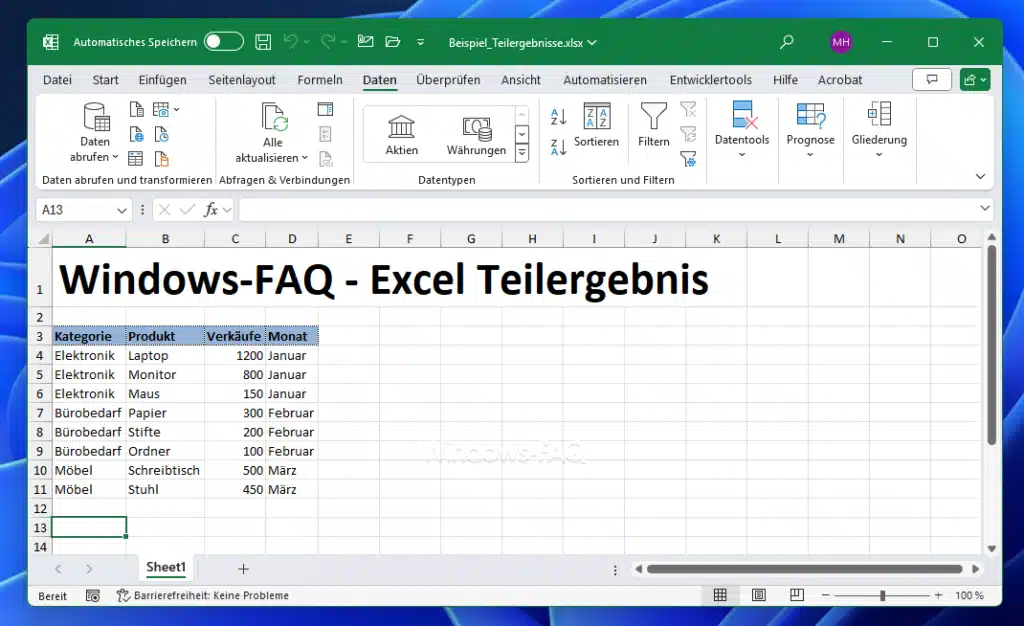Click the macro recording status icon
Screen dimensions: 1024x626
93,595
